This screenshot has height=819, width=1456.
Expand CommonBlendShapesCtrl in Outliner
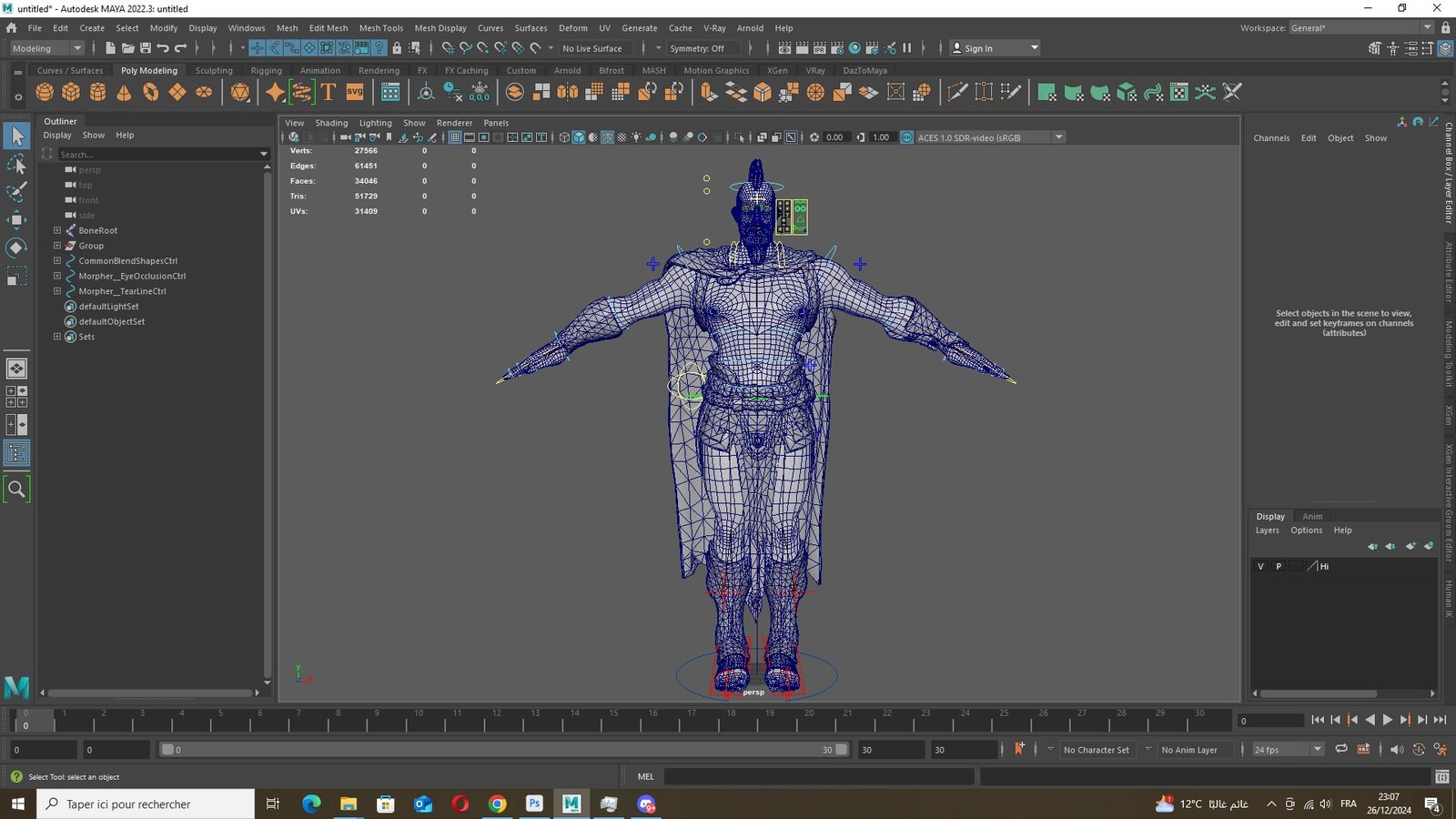click(x=57, y=260)
